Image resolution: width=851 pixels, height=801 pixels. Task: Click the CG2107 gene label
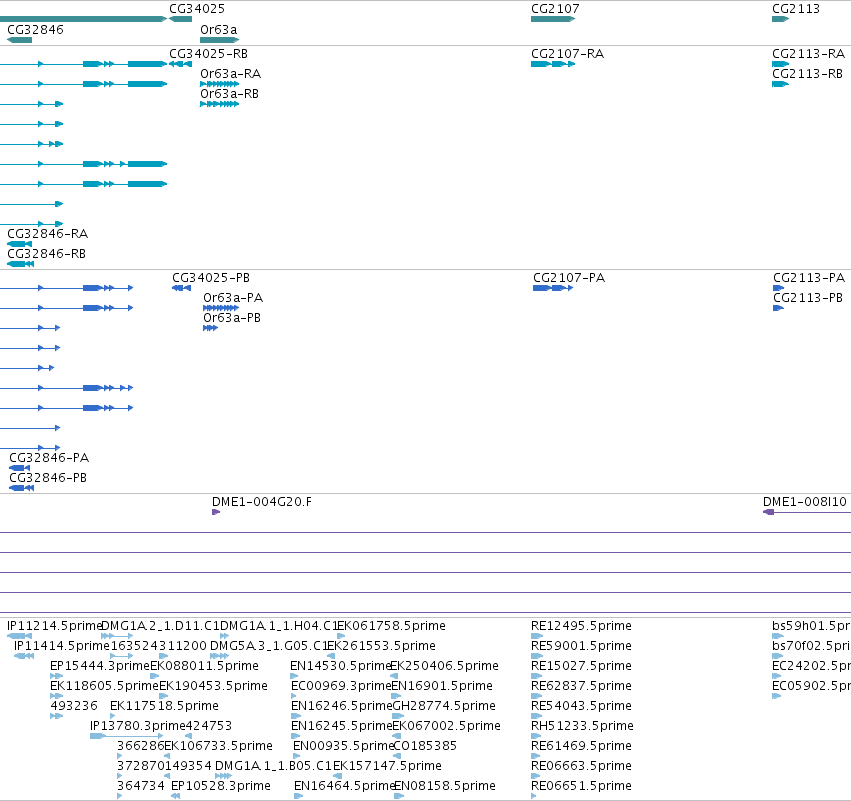(555, 9)
